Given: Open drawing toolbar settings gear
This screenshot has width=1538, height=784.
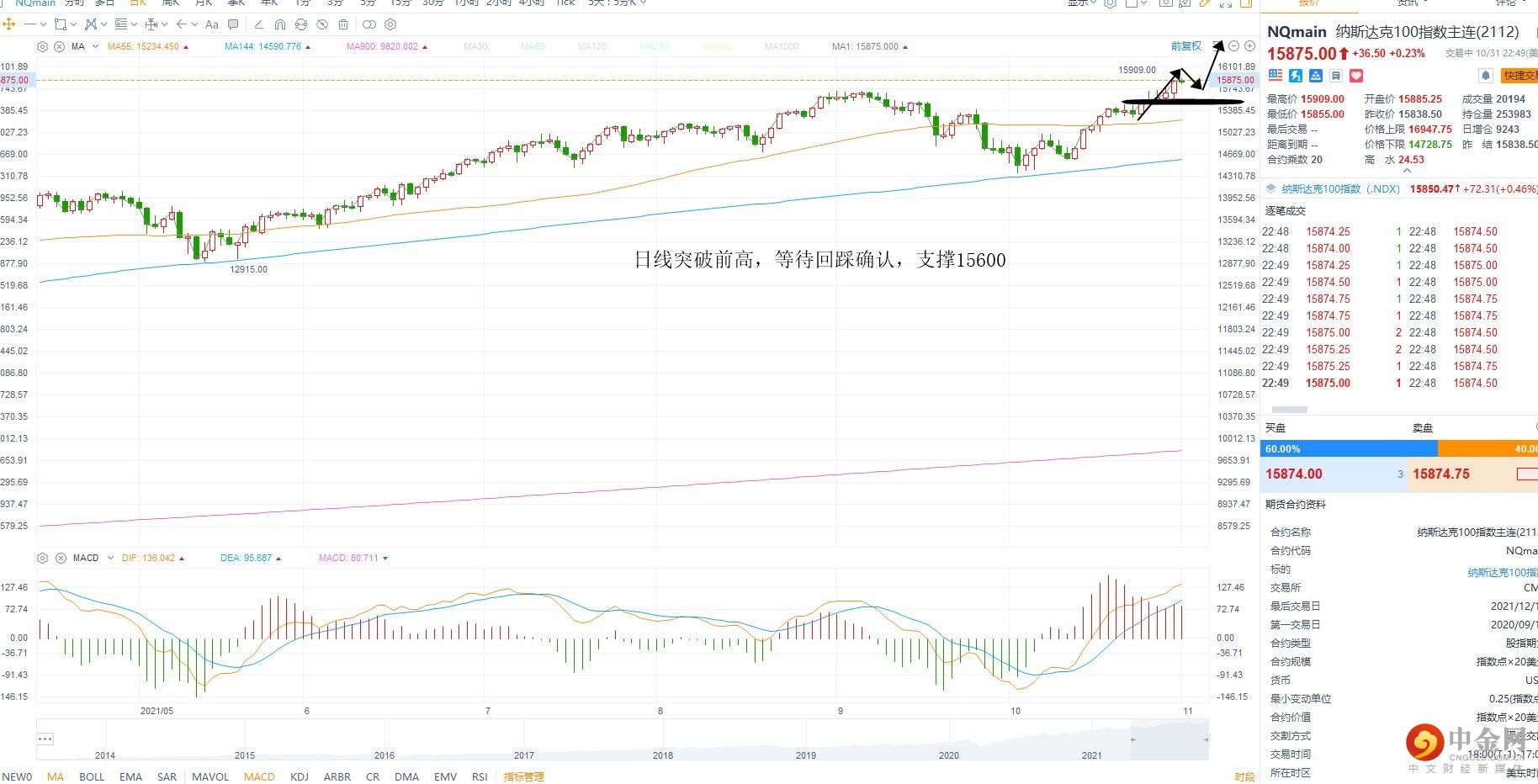Looking at the screenshot, I should (x=390, y=24).
